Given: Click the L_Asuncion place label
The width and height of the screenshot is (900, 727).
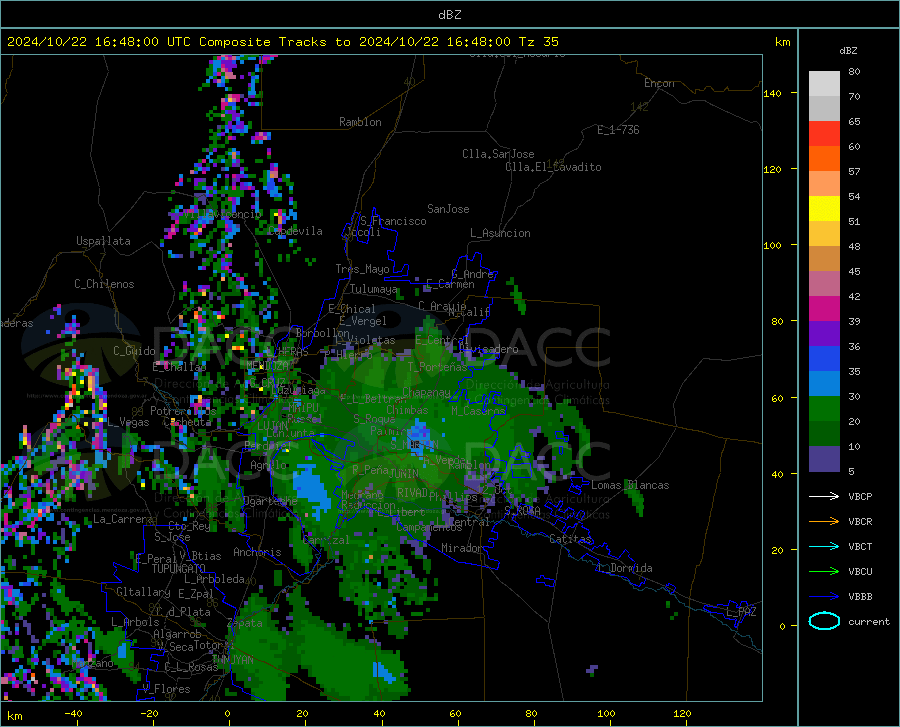Looking at the screenshot, I should (500, 233).
